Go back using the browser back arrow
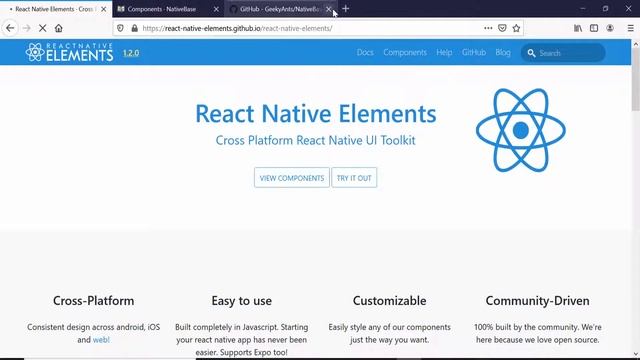Image resolution: width=640 pixels, height=360 pixels. [x=10, y=28]
